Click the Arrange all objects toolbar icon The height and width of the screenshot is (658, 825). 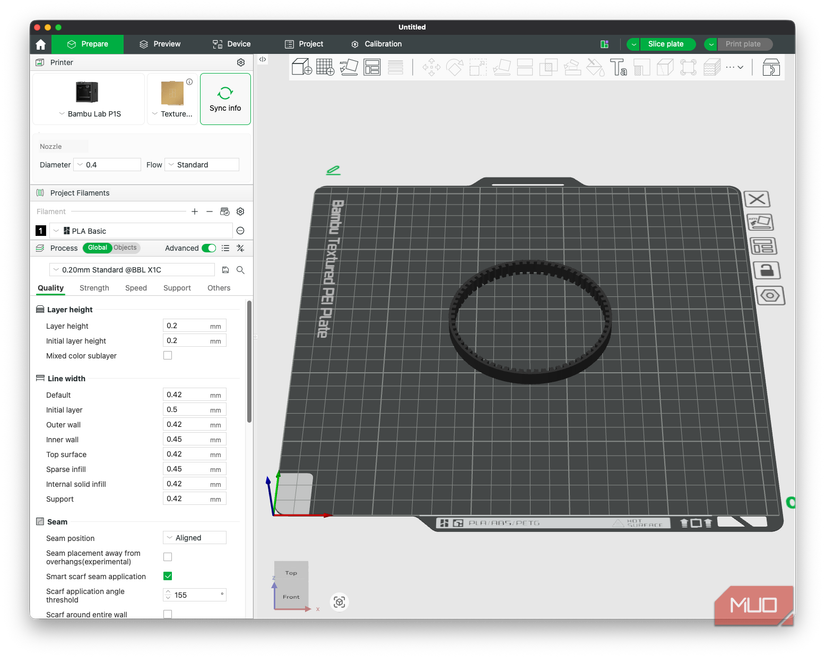click(372, 67)
